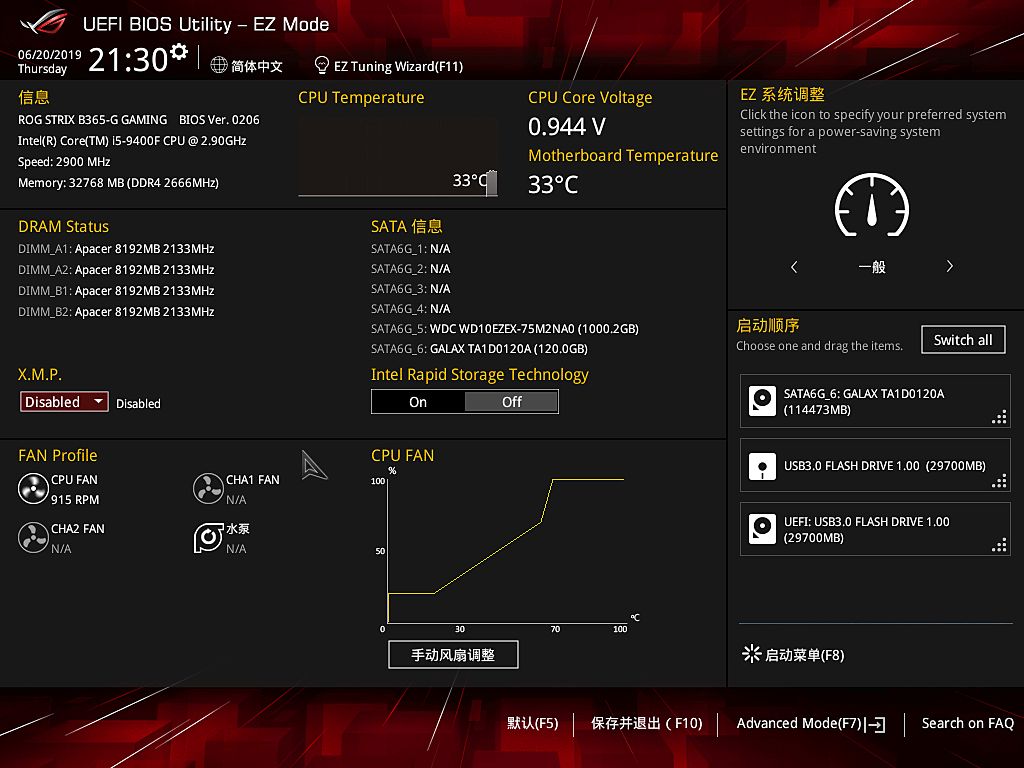This screenshot has width=1024, height=768.
Task: Click the SATA6G_6 GALAX disk icon
Action: point(762,401)
